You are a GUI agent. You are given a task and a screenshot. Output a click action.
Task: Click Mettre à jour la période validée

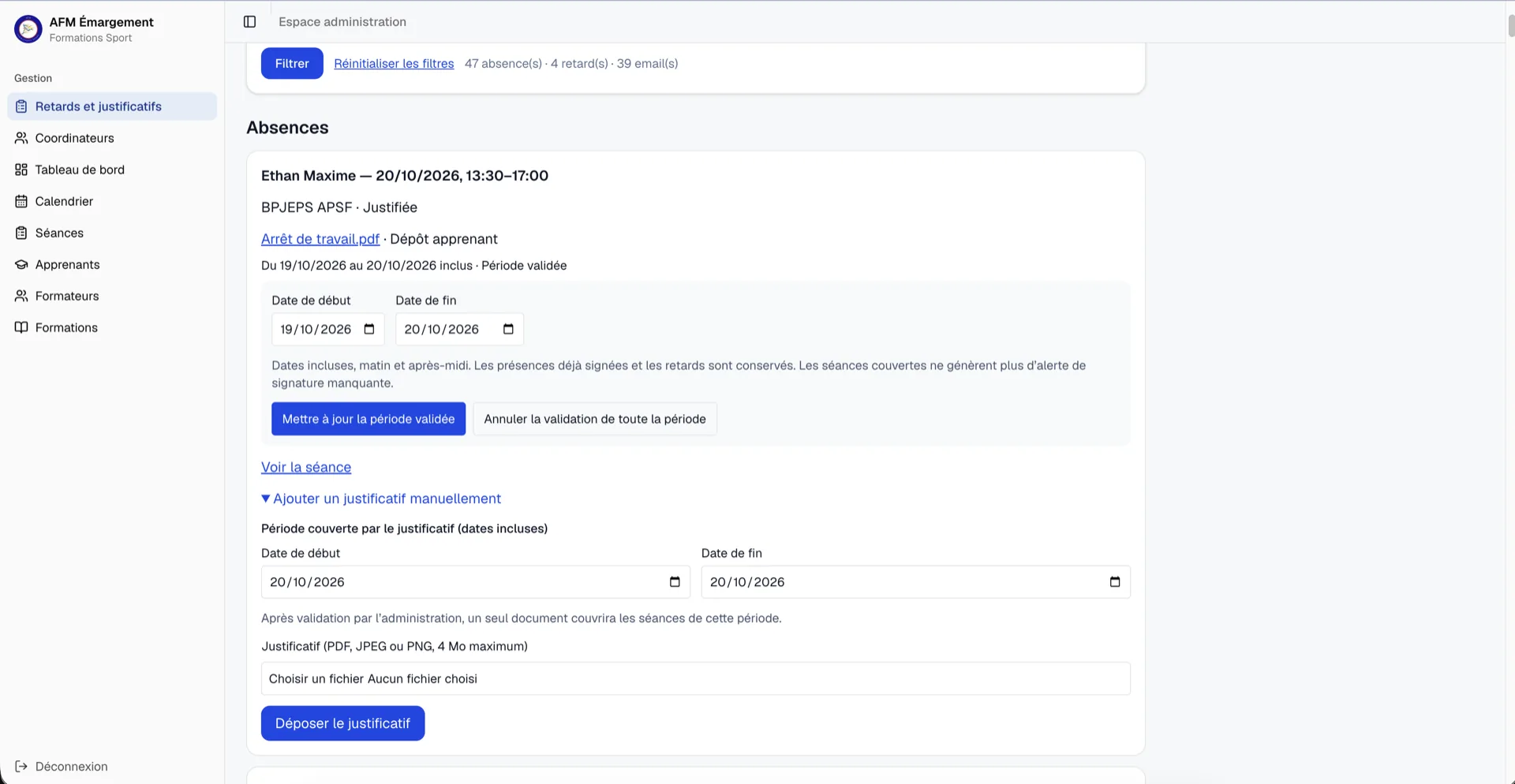(368, 419)
